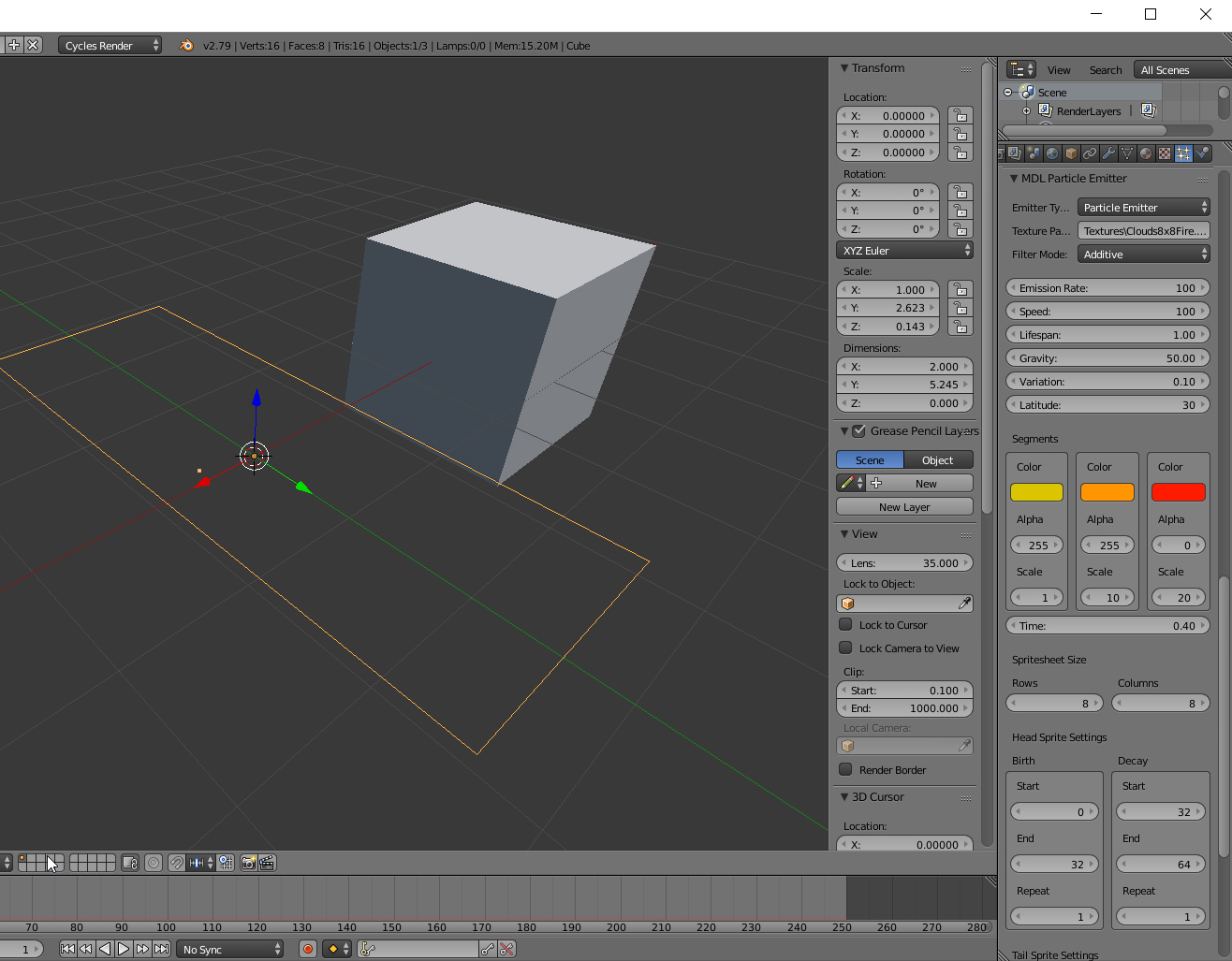Open the World properties globe tab
1232x961 pixels.
(x=1052, y=153)
